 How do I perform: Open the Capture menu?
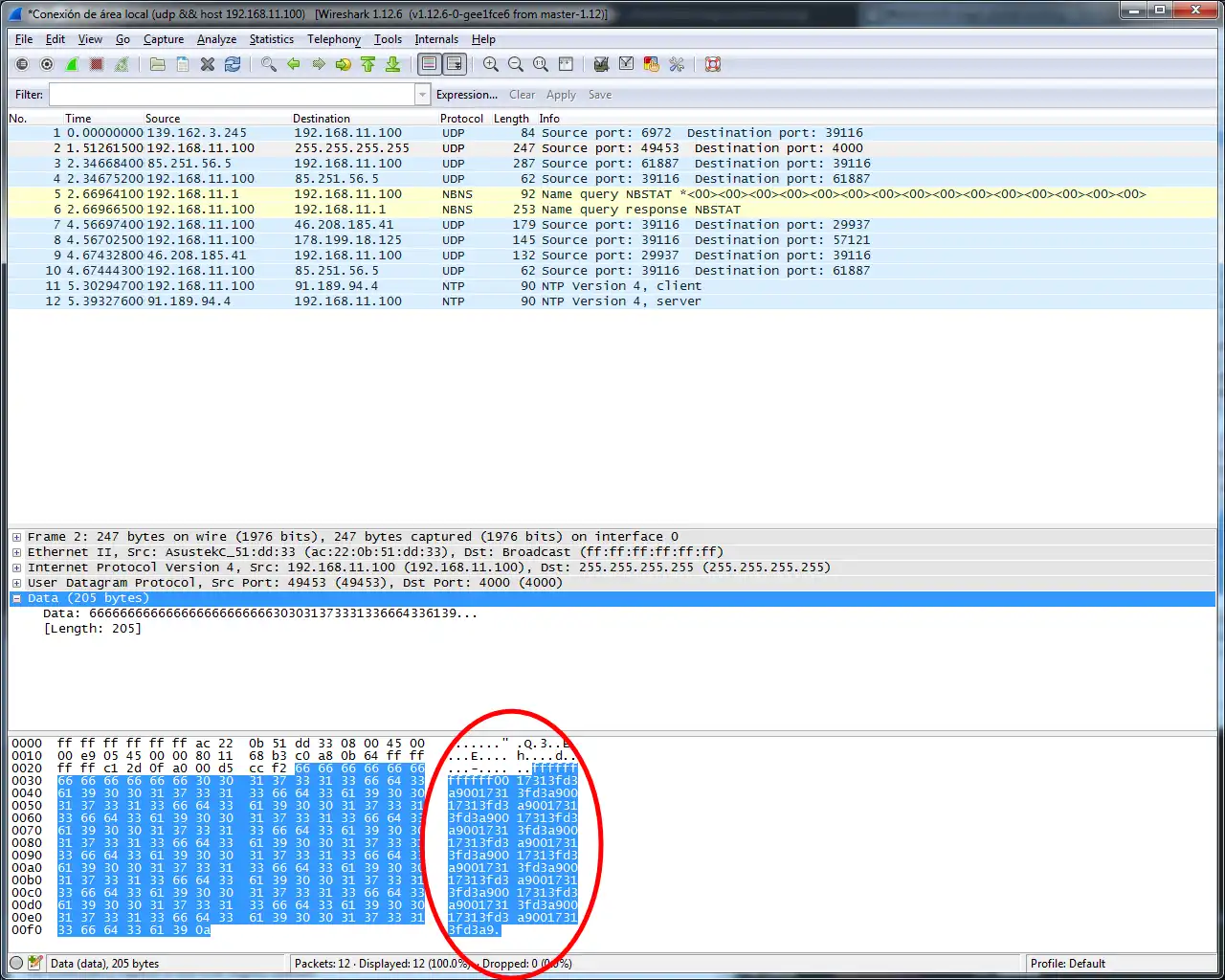pyautogui.click(x=164, y=39)
